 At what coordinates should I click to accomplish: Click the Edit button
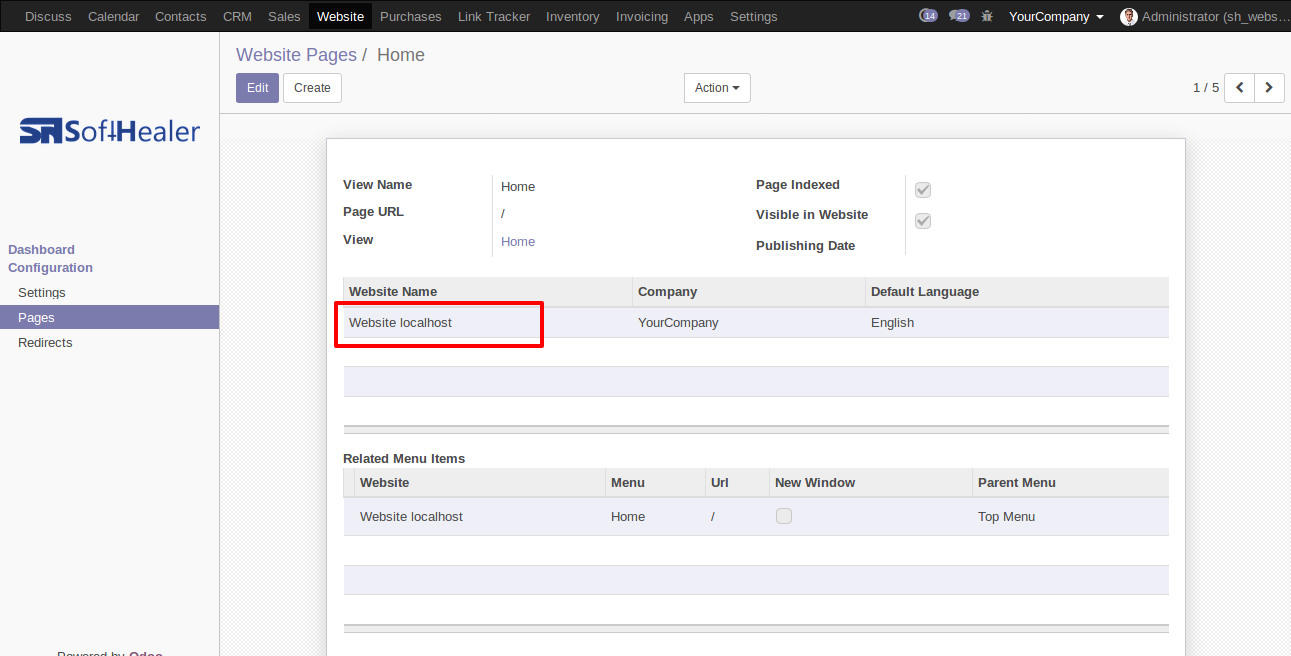pyautogui.click(x=257, y=88)
